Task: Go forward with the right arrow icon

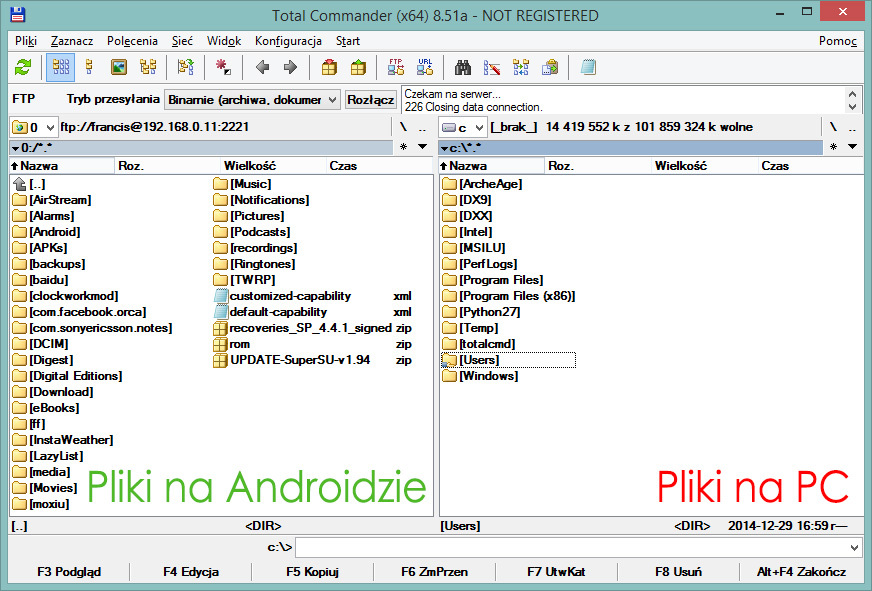Action: click(290, 67)
